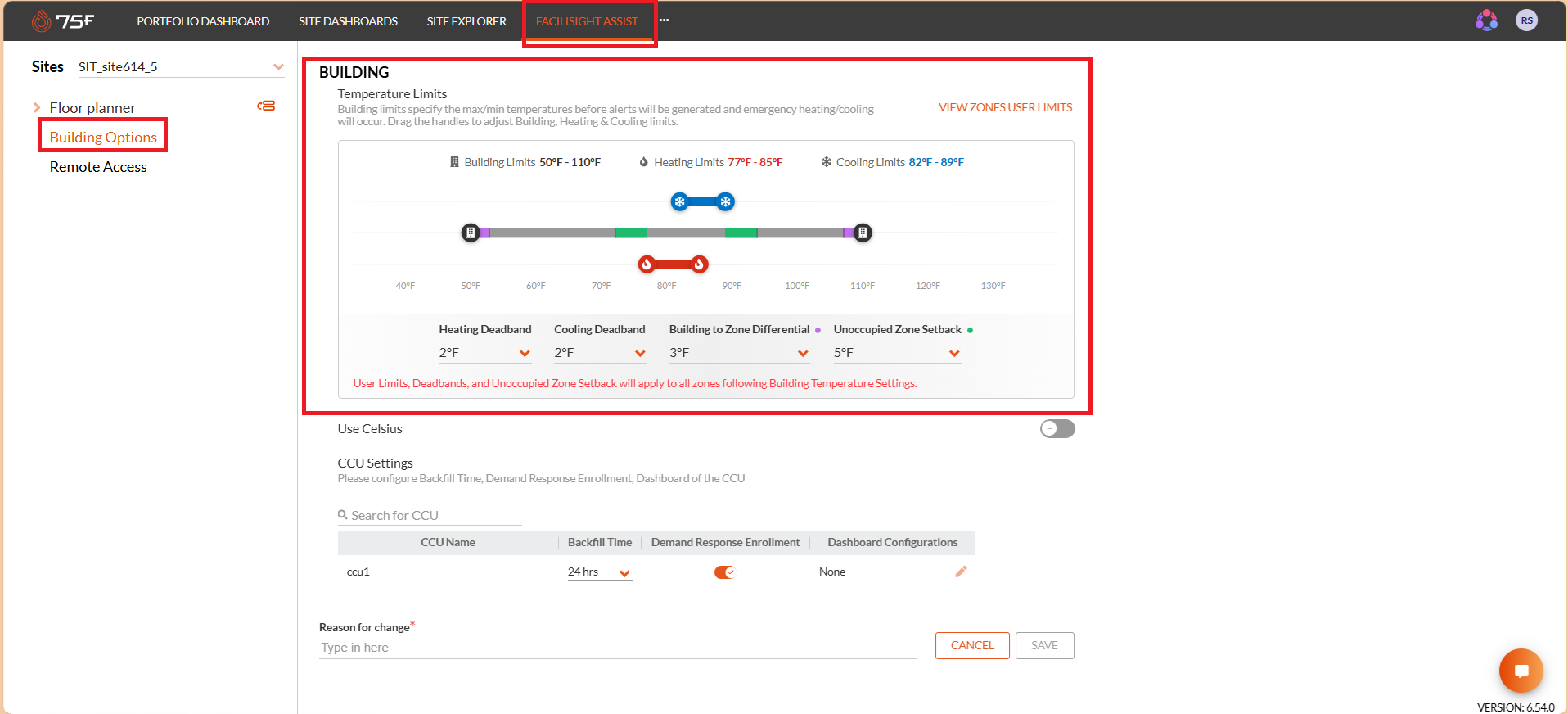This screenshot has height=714, width=1568.
Task: Click the pencil edit icon for ccu1
Action: point(961,572)
